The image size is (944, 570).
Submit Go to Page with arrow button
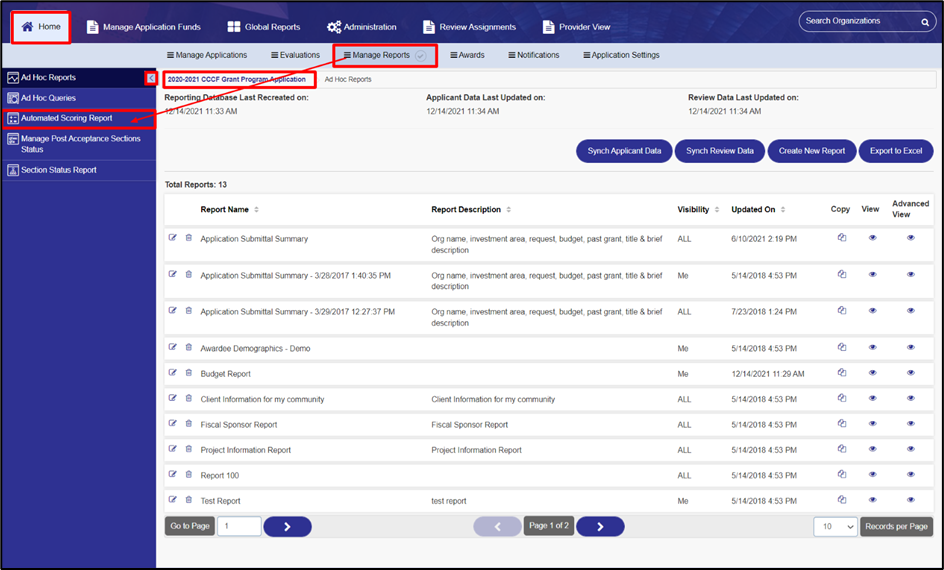coord(287,527)
